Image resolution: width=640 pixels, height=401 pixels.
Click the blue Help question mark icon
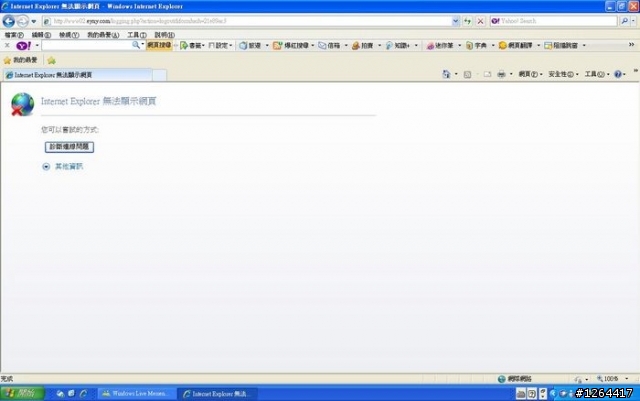pyautogui.click(x=618, y=74)
